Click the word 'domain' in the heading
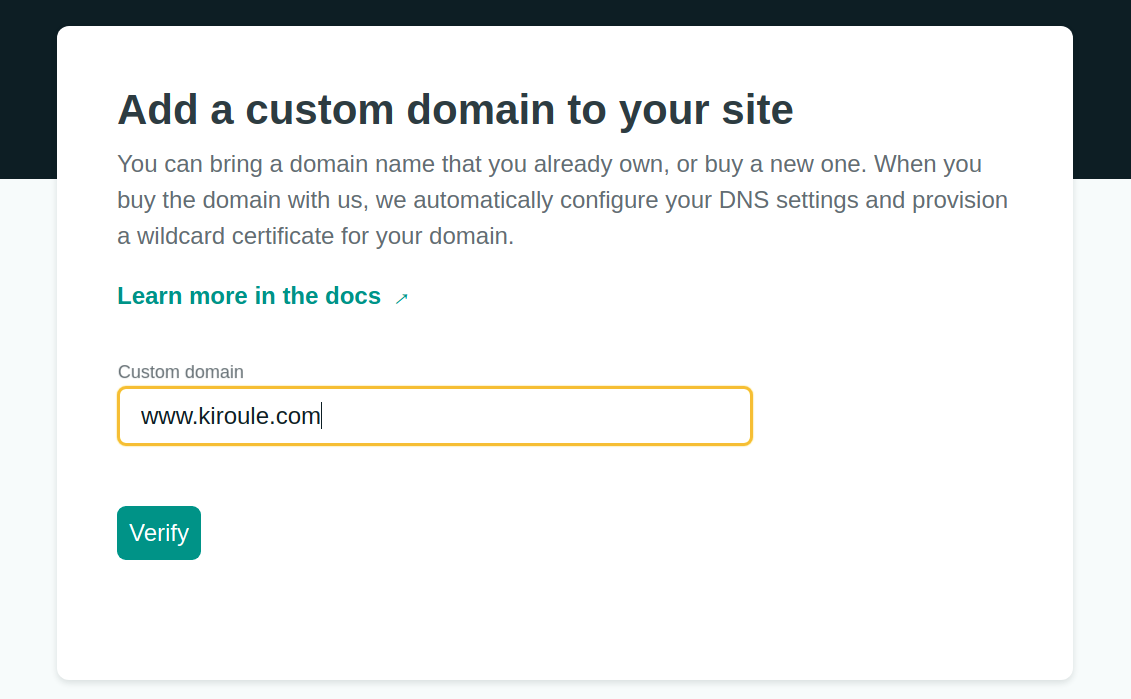This screenshot has width=1131, height=699. tap(480, 110)
